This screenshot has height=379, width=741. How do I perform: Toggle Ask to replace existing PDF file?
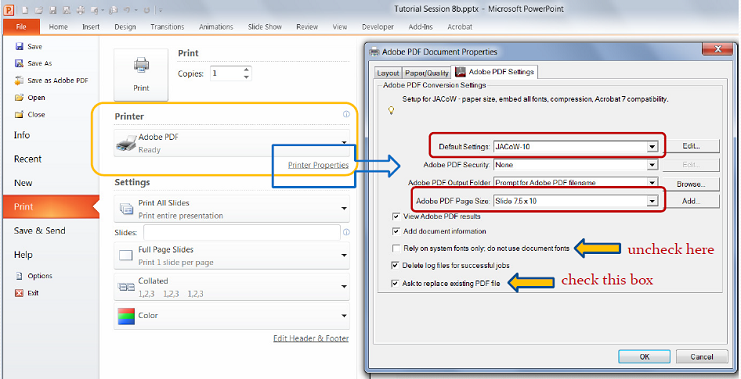[x=395, y=284]
